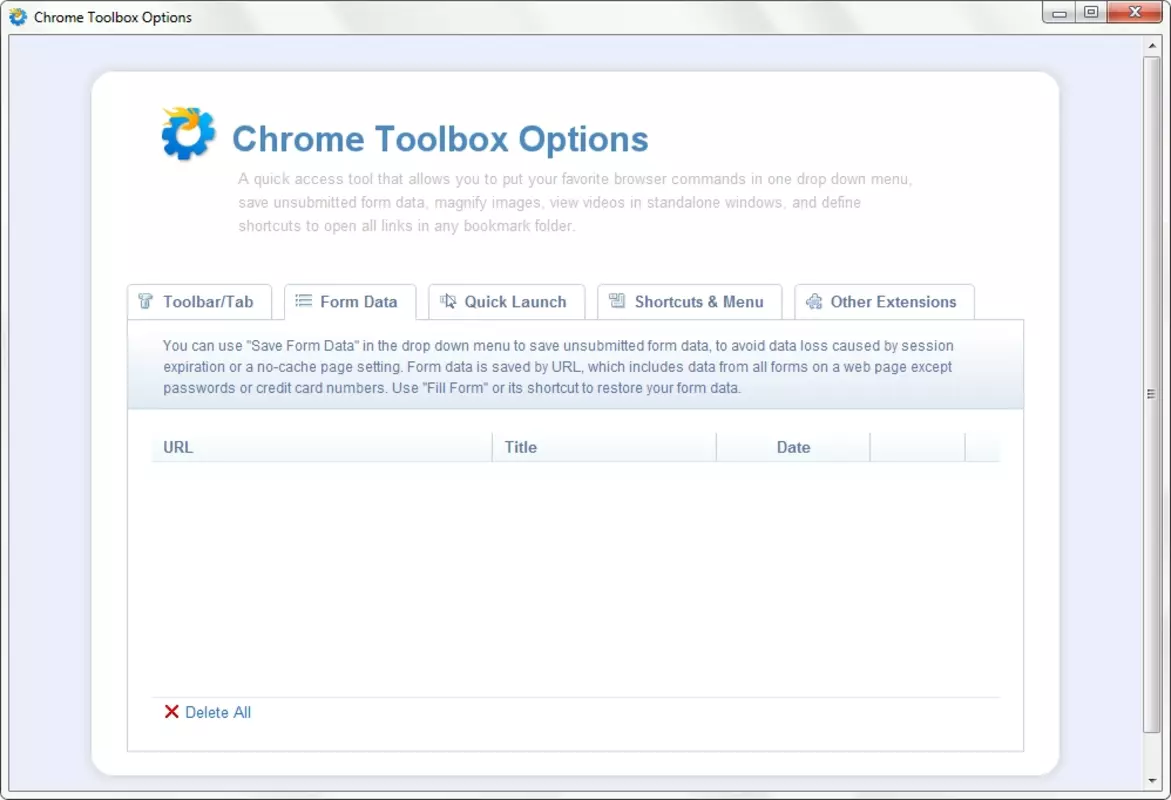Minimize the Chrome Toolbox Options window
The image size is (1171, 800).
1059,13
